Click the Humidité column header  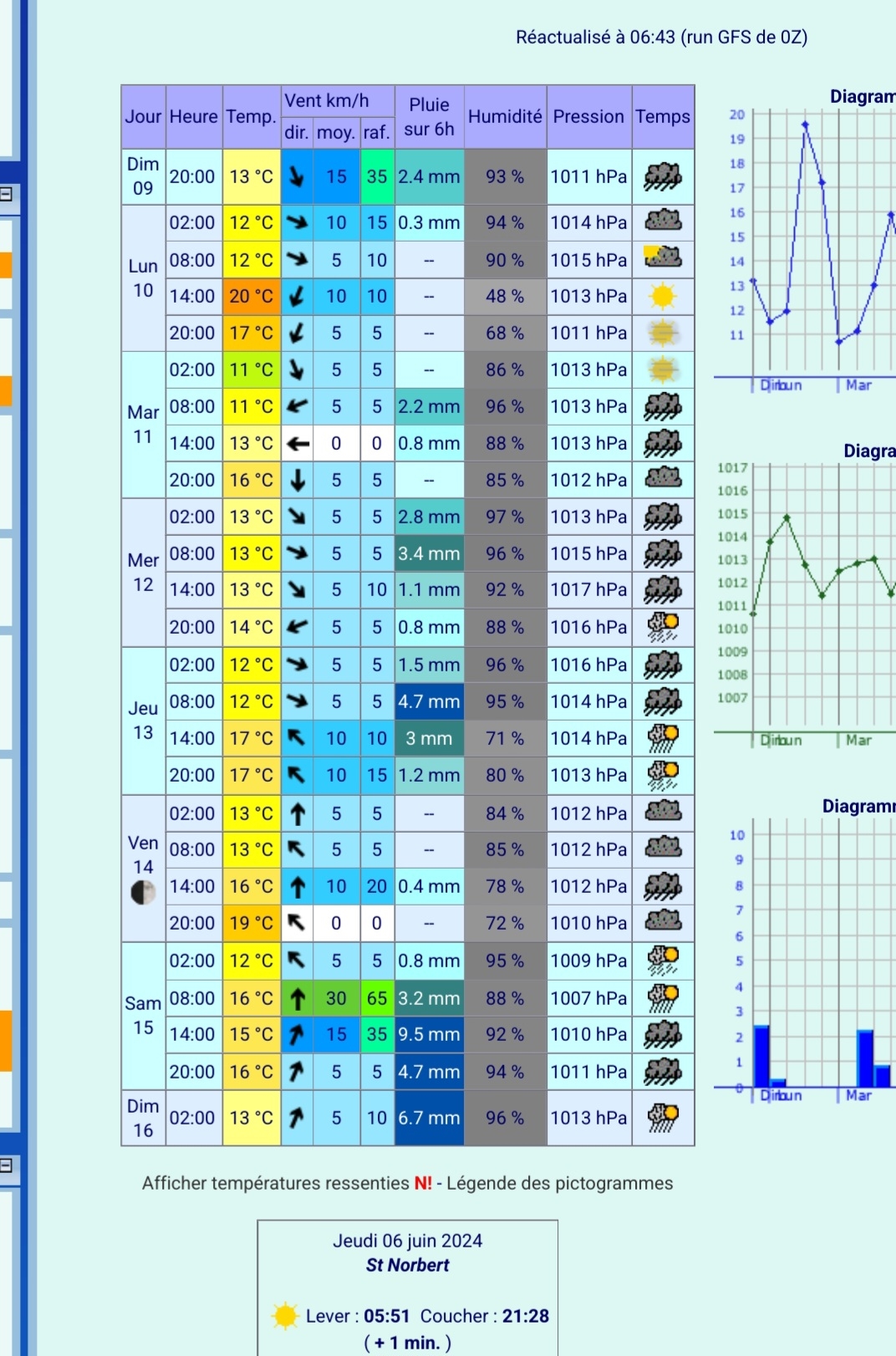505,117
